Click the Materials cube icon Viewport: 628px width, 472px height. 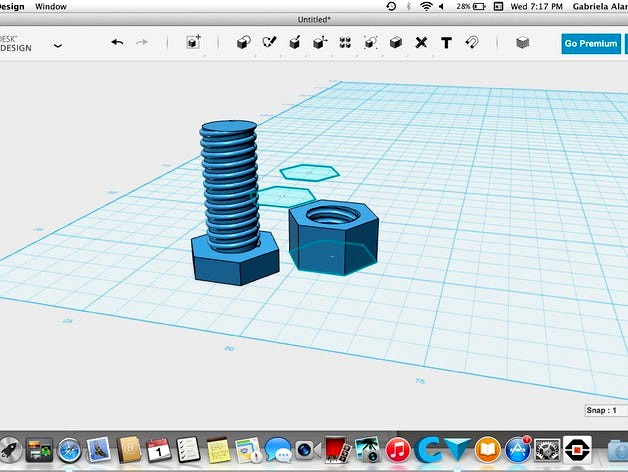pos(522,43)
